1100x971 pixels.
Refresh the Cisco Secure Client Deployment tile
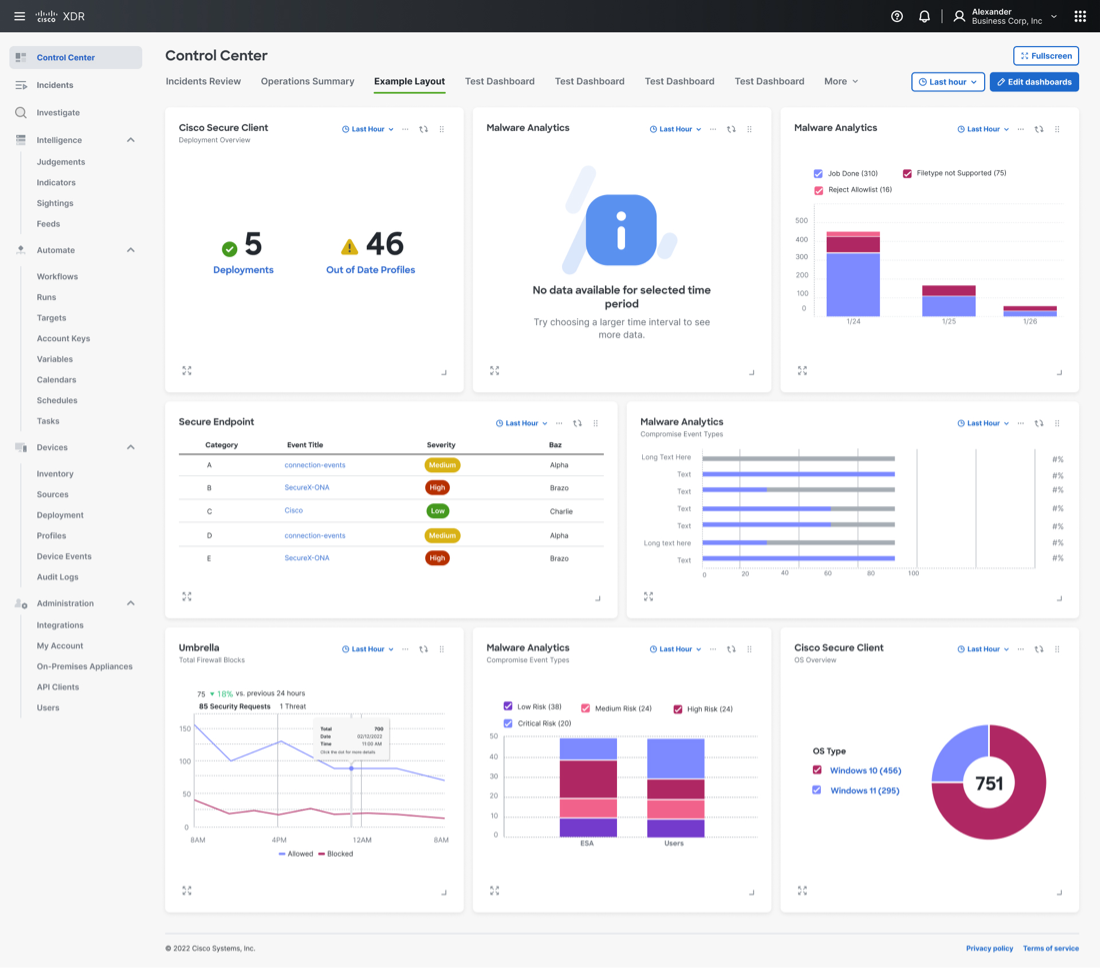pos(423,129)
